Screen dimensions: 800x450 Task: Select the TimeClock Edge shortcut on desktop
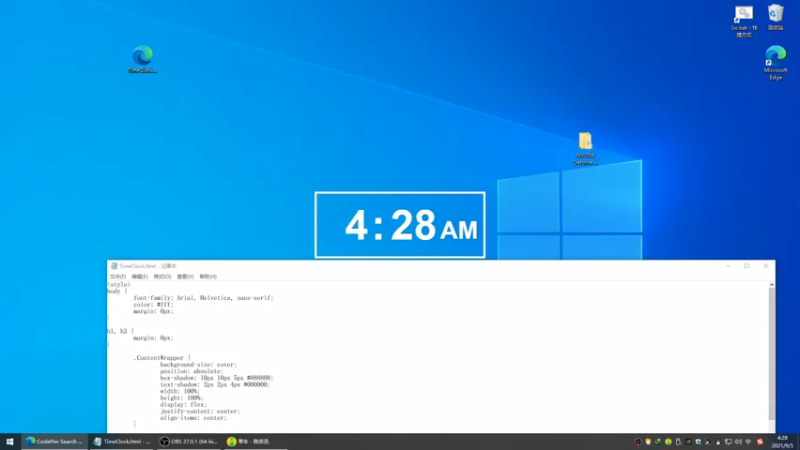click(x=142, y=59)
